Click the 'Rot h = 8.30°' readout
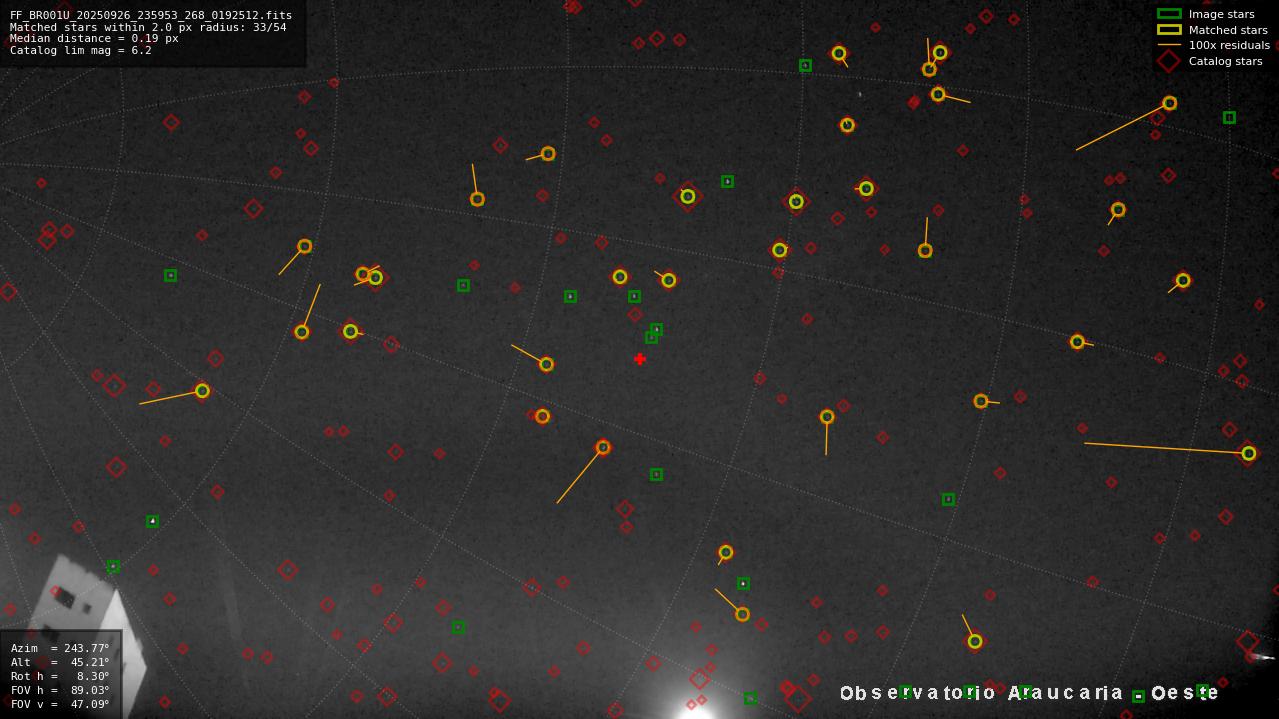The image size is (1279, 719). (x=60, y=676)
